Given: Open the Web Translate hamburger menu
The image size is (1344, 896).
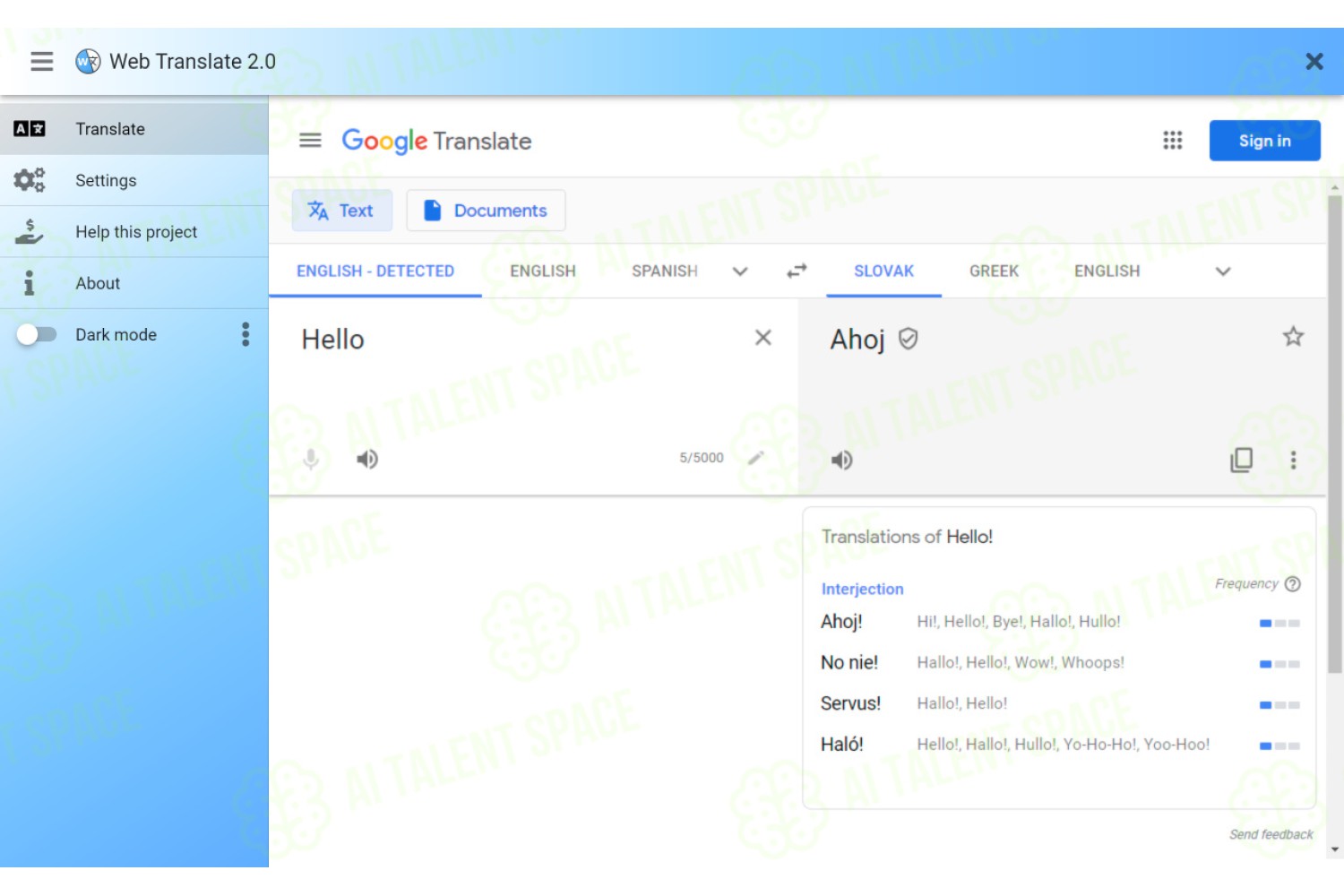Looking at the screenshot, I should 41,61.
